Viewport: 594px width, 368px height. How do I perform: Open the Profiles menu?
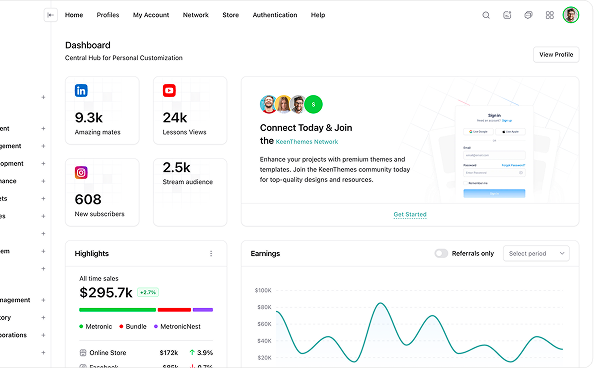(x=108, y=15)
